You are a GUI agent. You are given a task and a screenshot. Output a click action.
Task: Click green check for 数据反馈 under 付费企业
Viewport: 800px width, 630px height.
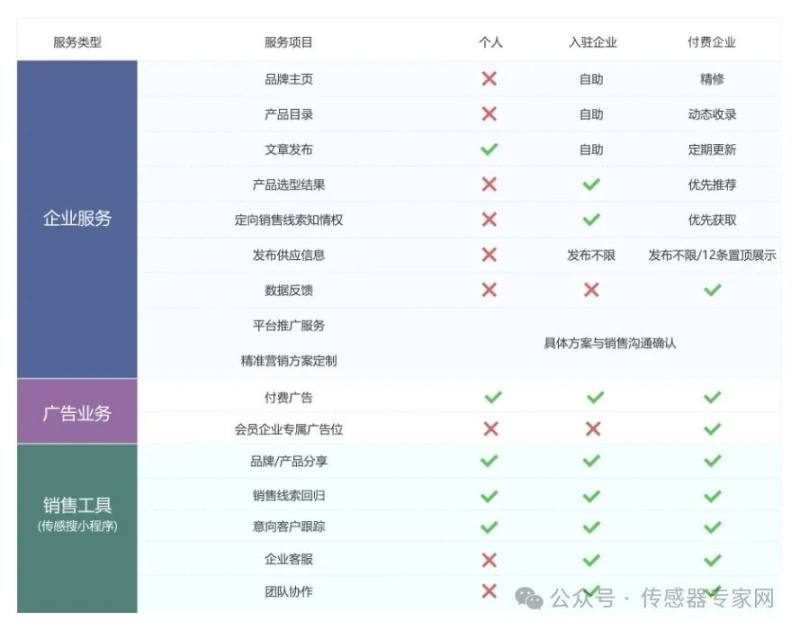pos(712,290)
